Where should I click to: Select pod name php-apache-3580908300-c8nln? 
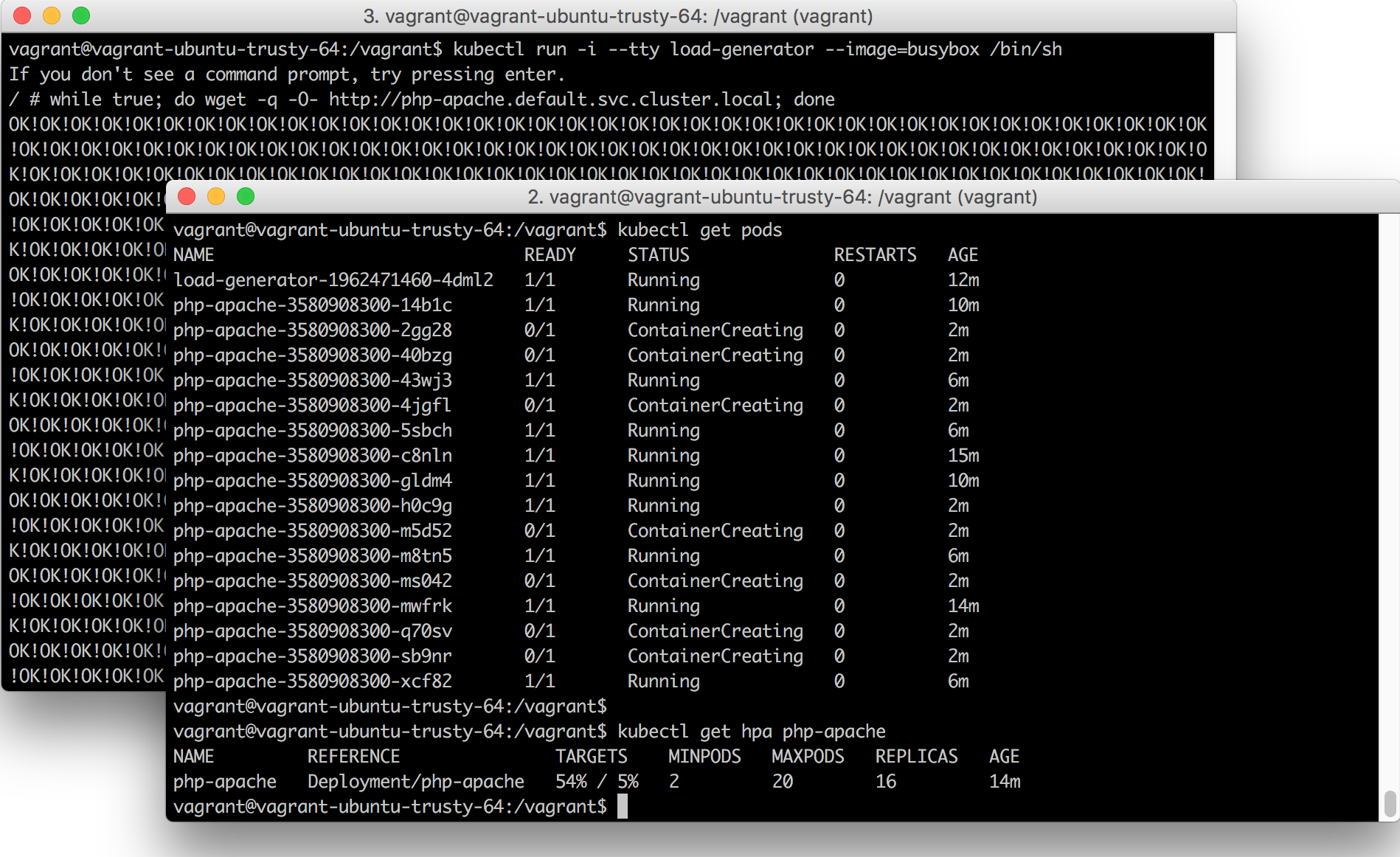point(313,456)
